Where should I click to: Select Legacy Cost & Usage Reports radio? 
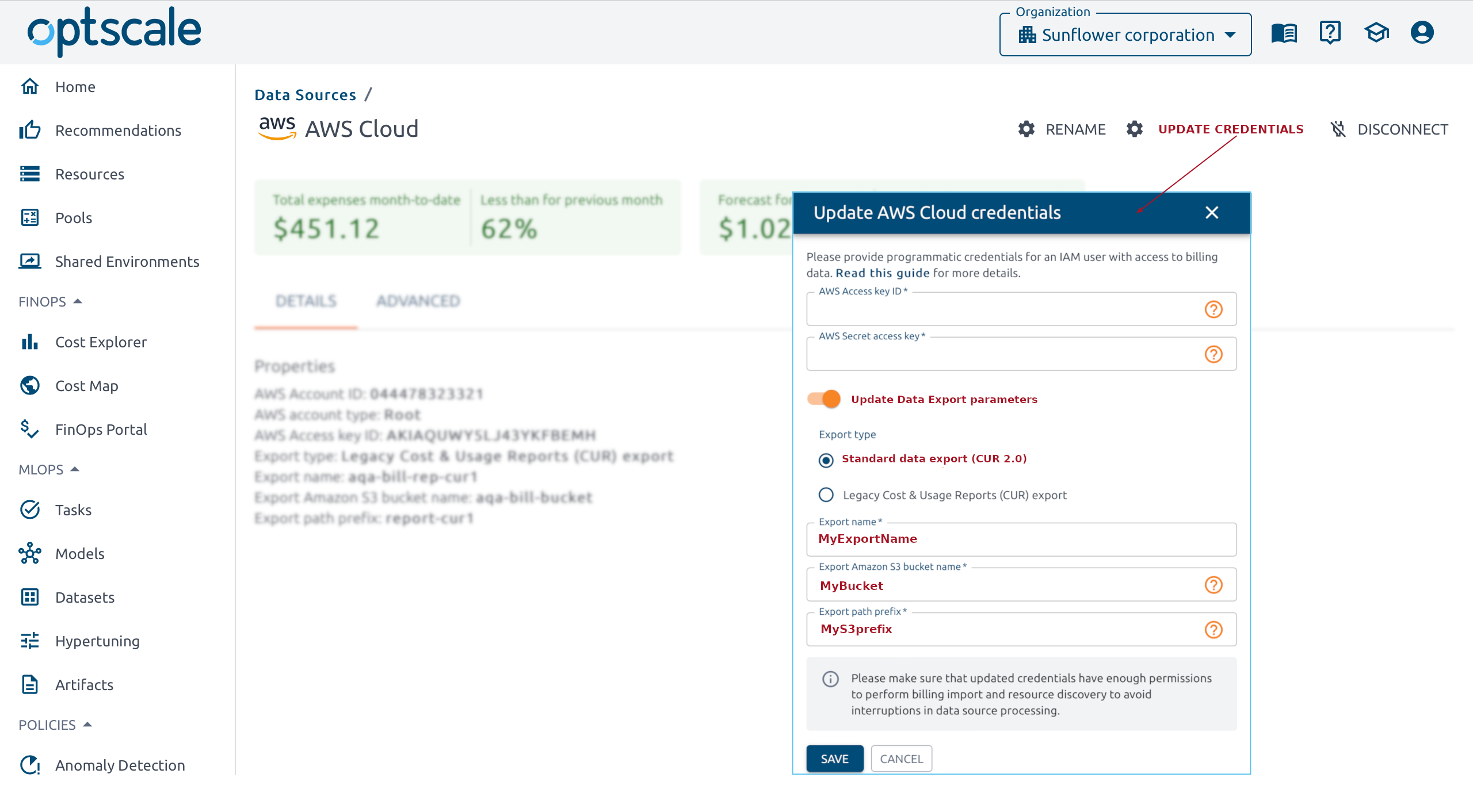coord(826,495)
